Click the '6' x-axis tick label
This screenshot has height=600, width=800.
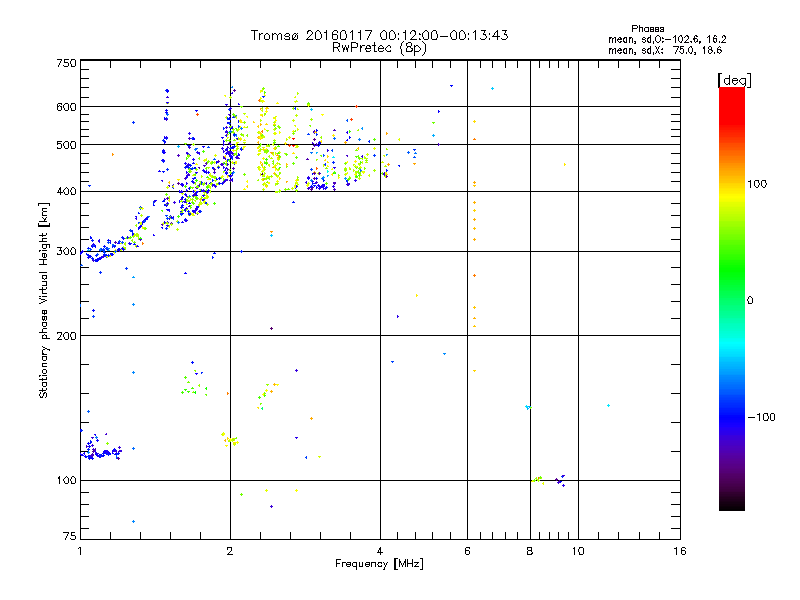pyautogui.click(x=467, y=551)
